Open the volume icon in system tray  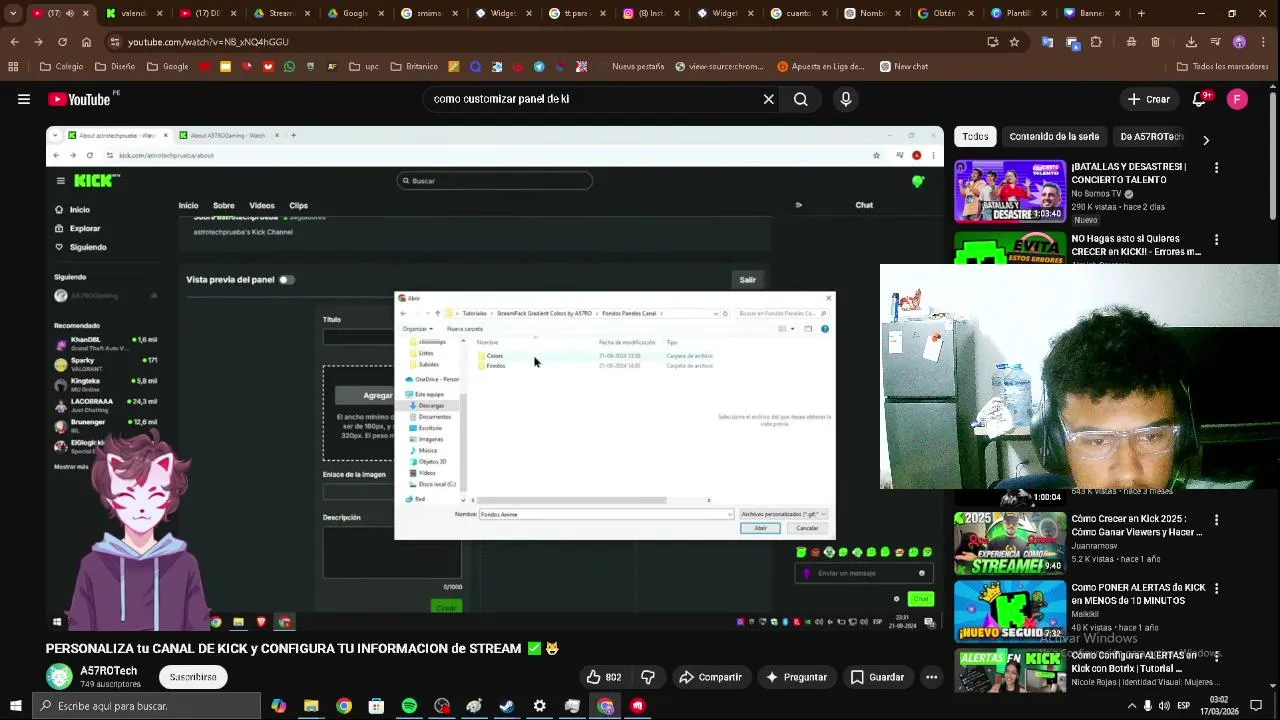pyautogui.click(x=1164, y=706)
